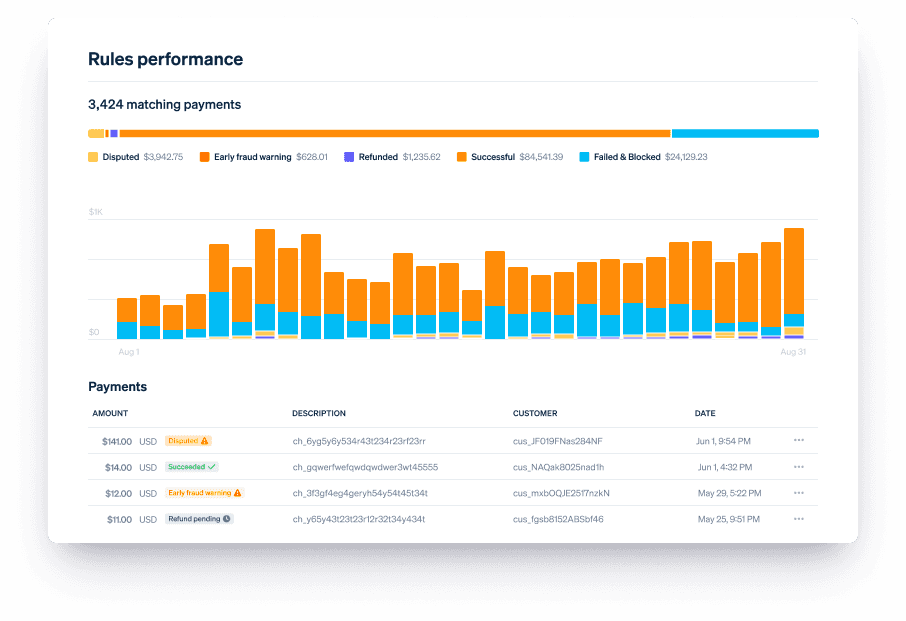Screen dimensions: 906x621
Task: Click the Jun 1, 4:32 PM date
Action: click(725, 467)
